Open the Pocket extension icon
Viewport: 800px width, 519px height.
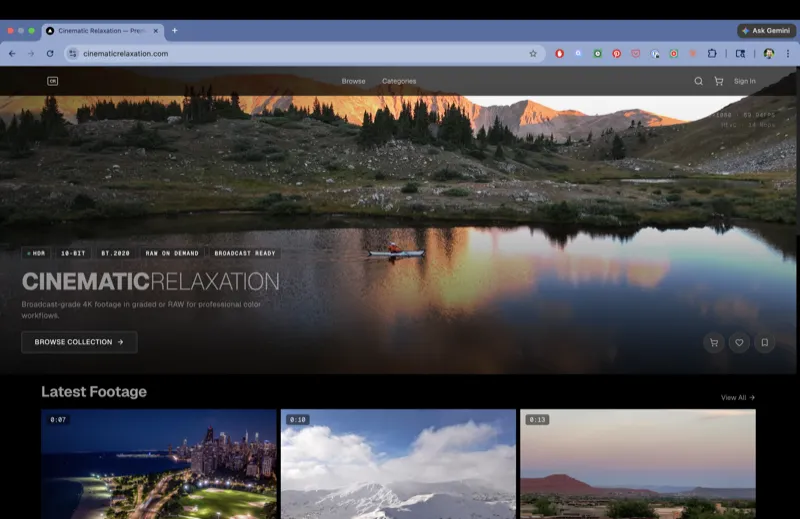coord(636,54)
